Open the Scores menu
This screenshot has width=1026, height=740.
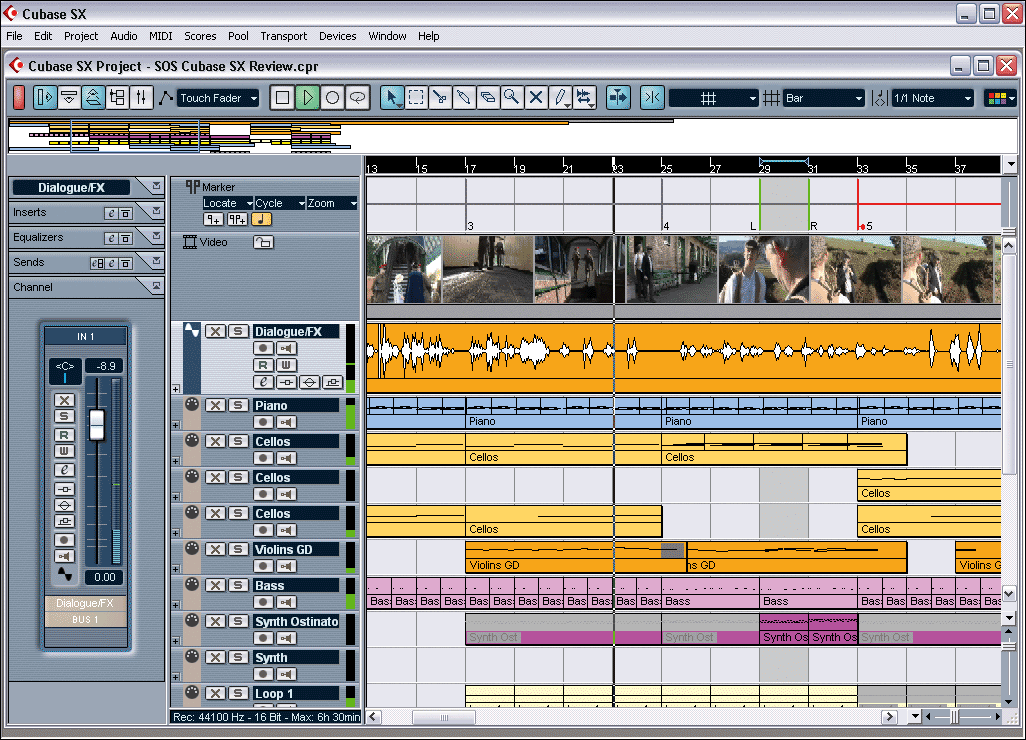[x=200, y=36]
